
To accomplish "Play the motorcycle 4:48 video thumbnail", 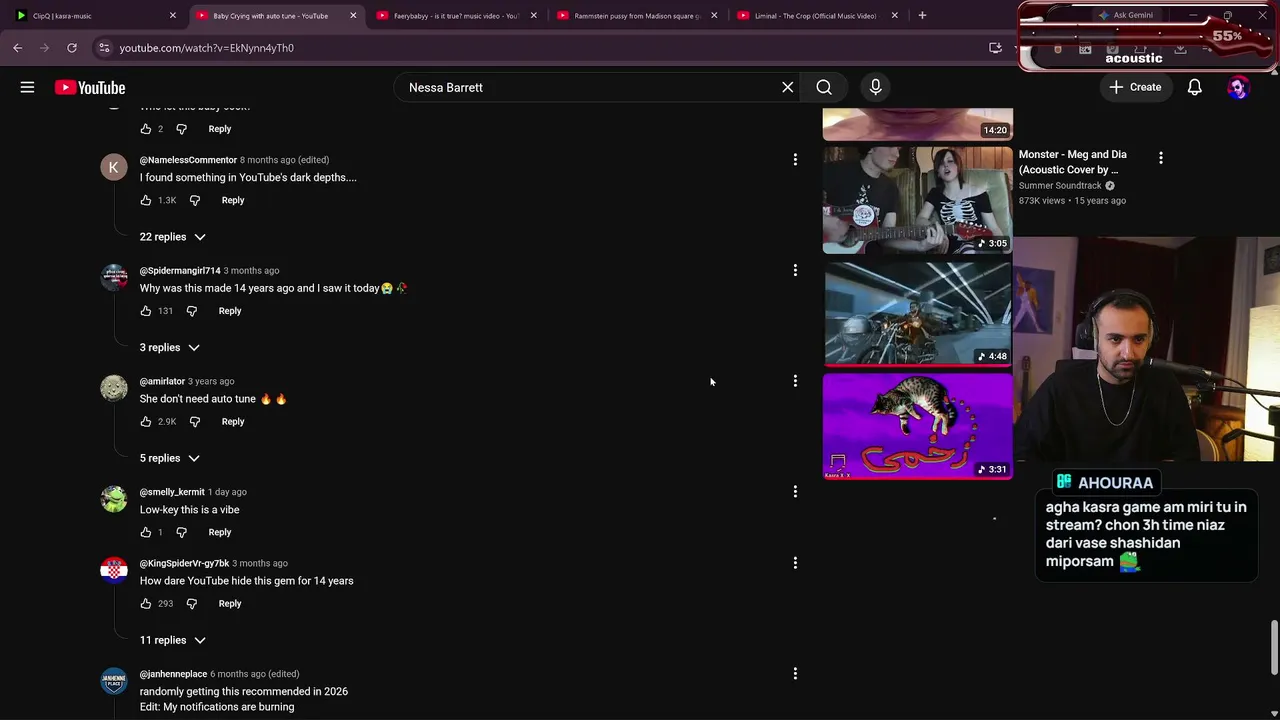I will click(x=917, y=313).
